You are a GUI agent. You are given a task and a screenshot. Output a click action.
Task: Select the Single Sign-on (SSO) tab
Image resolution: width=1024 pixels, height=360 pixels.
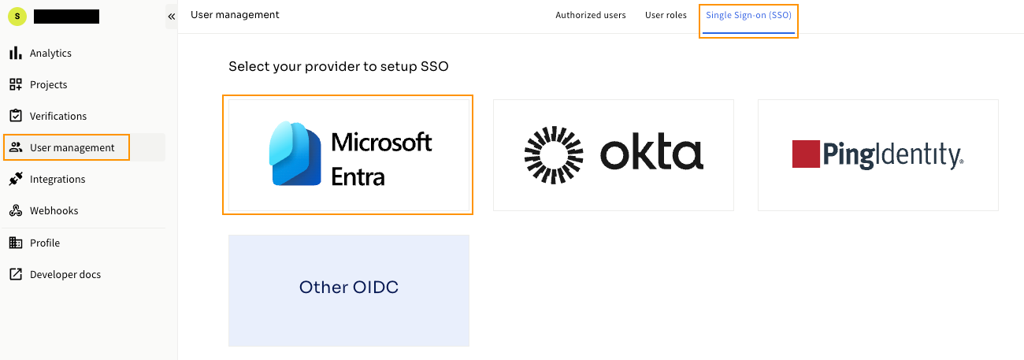[x=748, y=15]
